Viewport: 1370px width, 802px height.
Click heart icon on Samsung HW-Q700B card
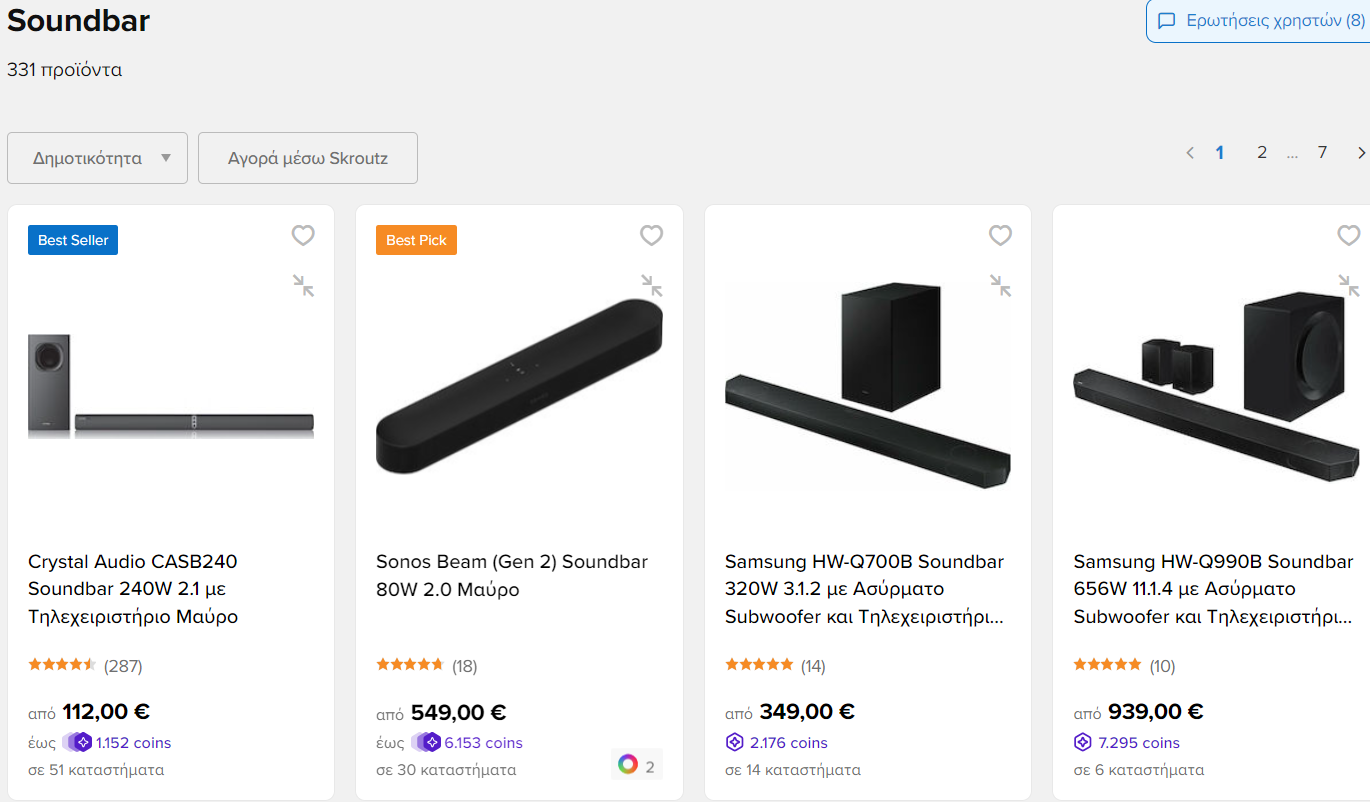tap(1000, 235)
